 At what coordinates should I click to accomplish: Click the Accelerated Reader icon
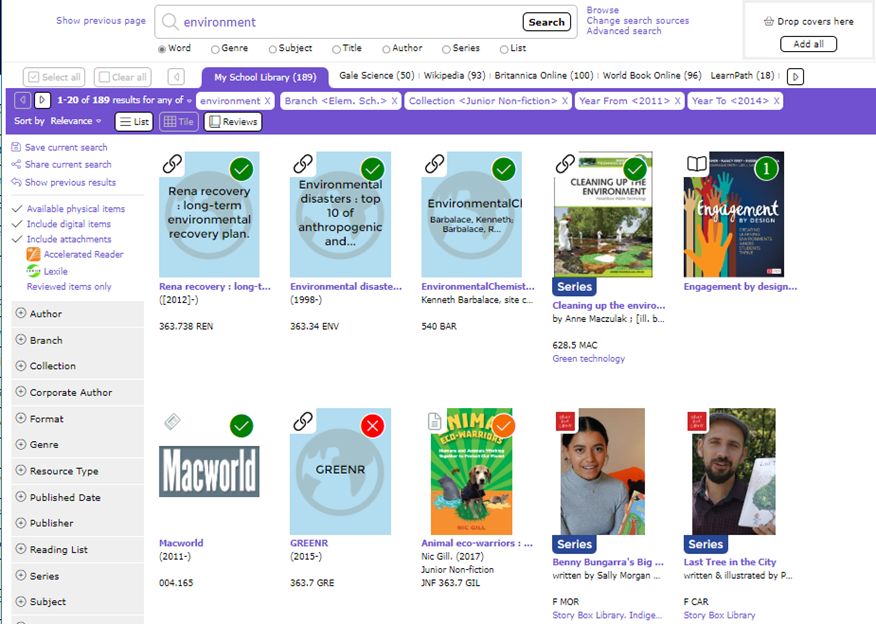point(34,254)
